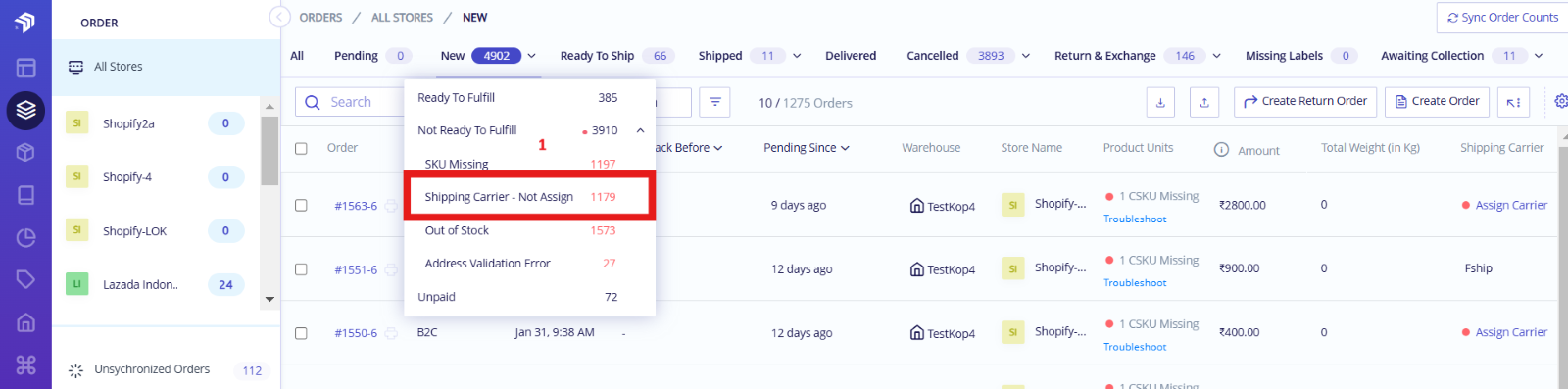This screenshot has height=389, width=1568.
Task: Switch to the Ready To Ship tab
Action: 597,56
